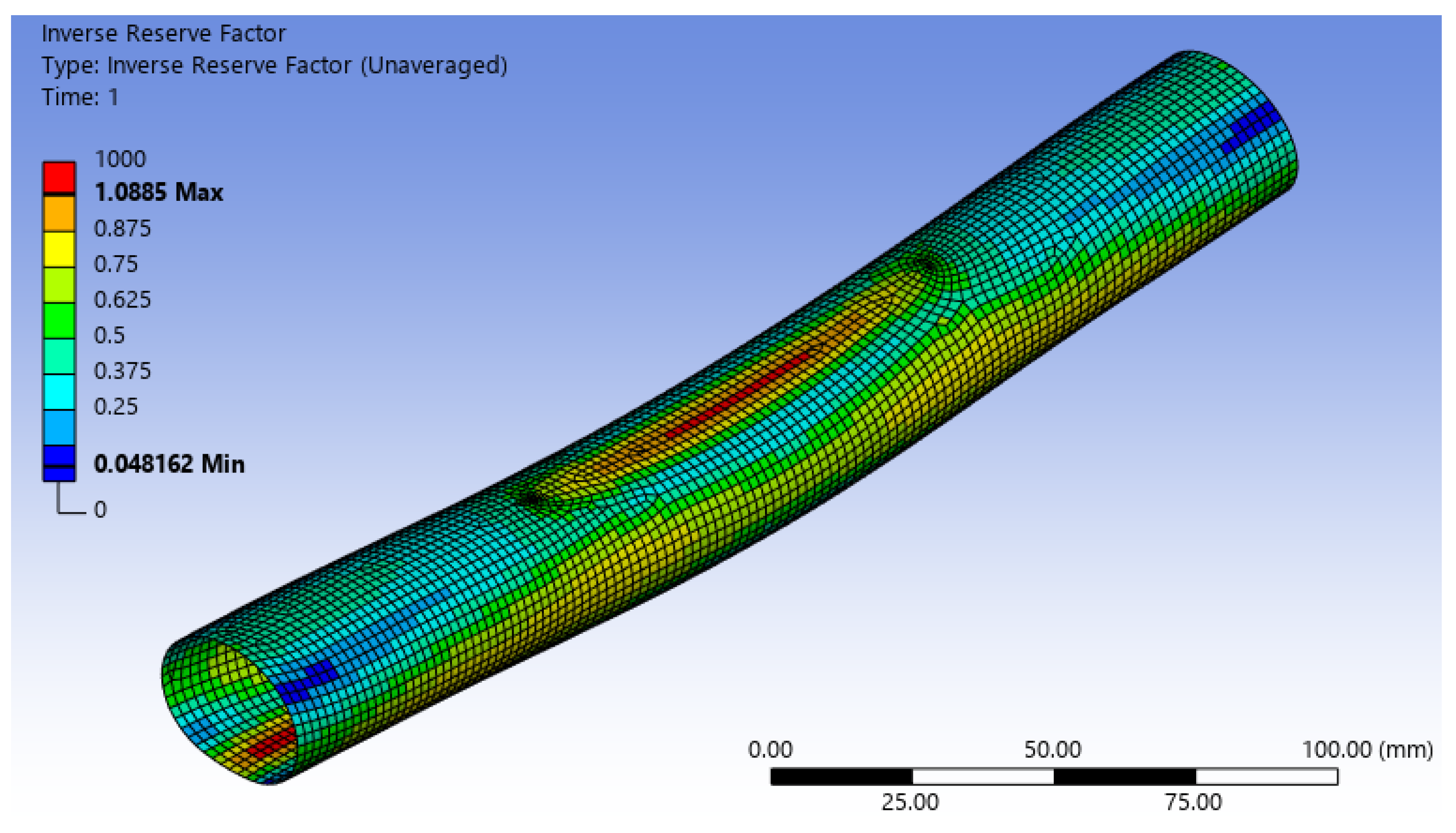Image resolution: width=1456 pixels, height=833 pixels.
Task: Click the 1.0885 Max legend label
Action: click(x=159, y=193)
